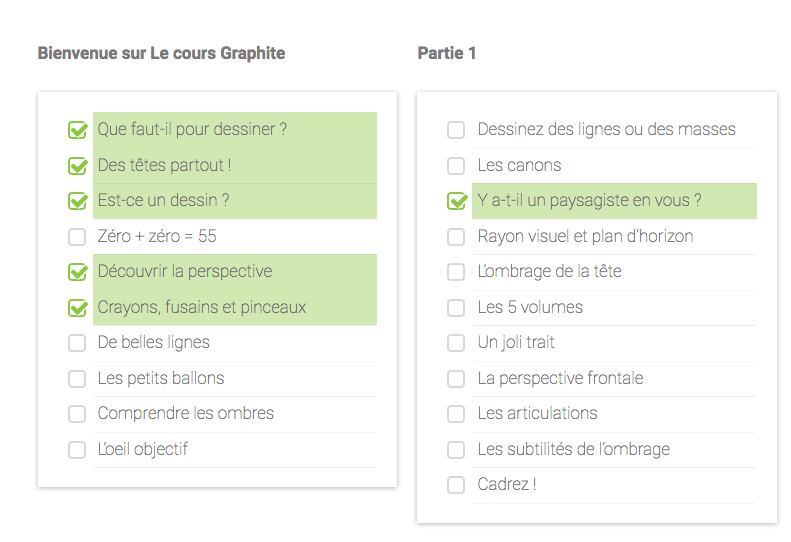Uncheck the "Que faut-il pour dessiner ?" checkbox
Screen dimensions: 791x542
point(77,130)
